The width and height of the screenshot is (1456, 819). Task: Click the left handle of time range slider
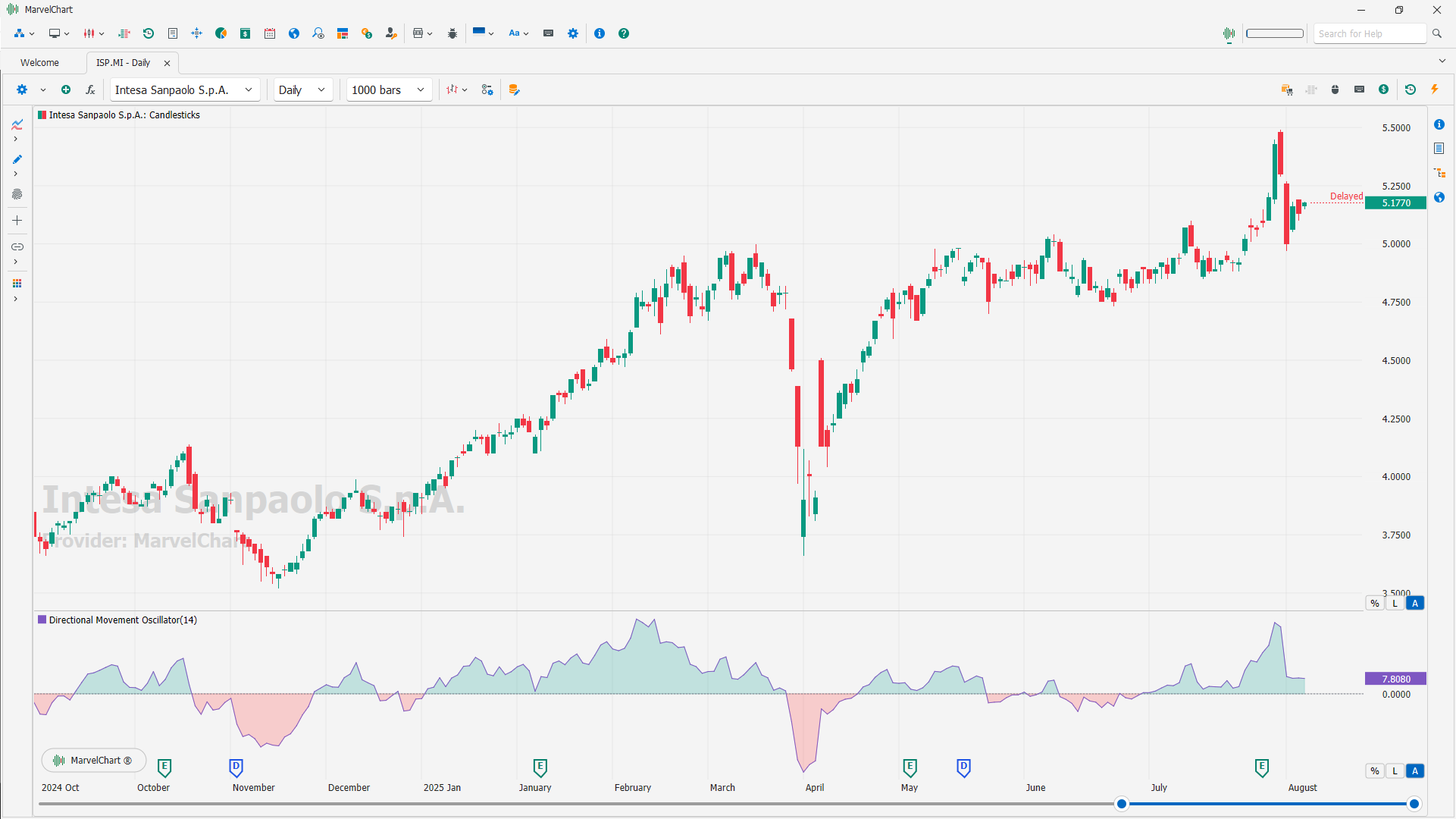click(1122, 804)
